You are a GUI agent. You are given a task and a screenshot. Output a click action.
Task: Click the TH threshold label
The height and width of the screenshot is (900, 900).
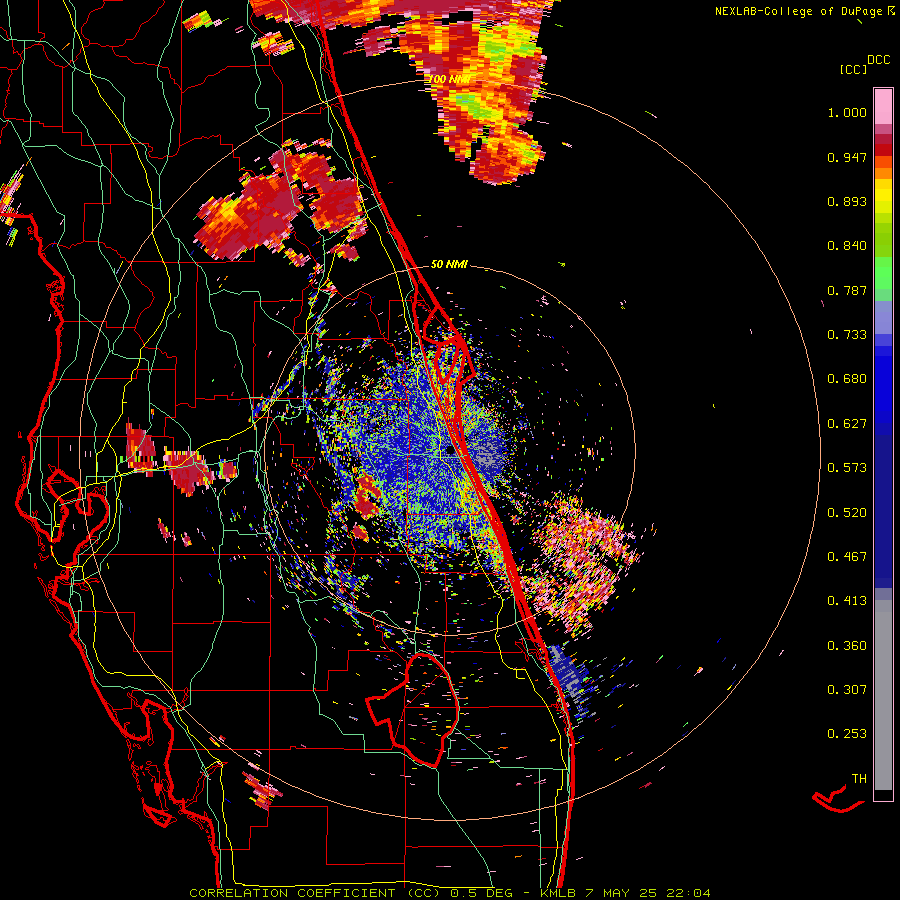pos(859,779)
